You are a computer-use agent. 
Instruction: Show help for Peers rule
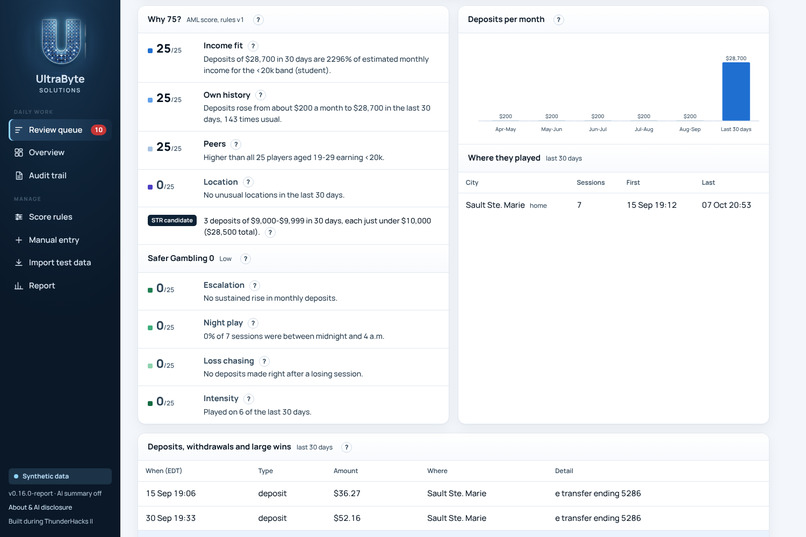[236, 144]
